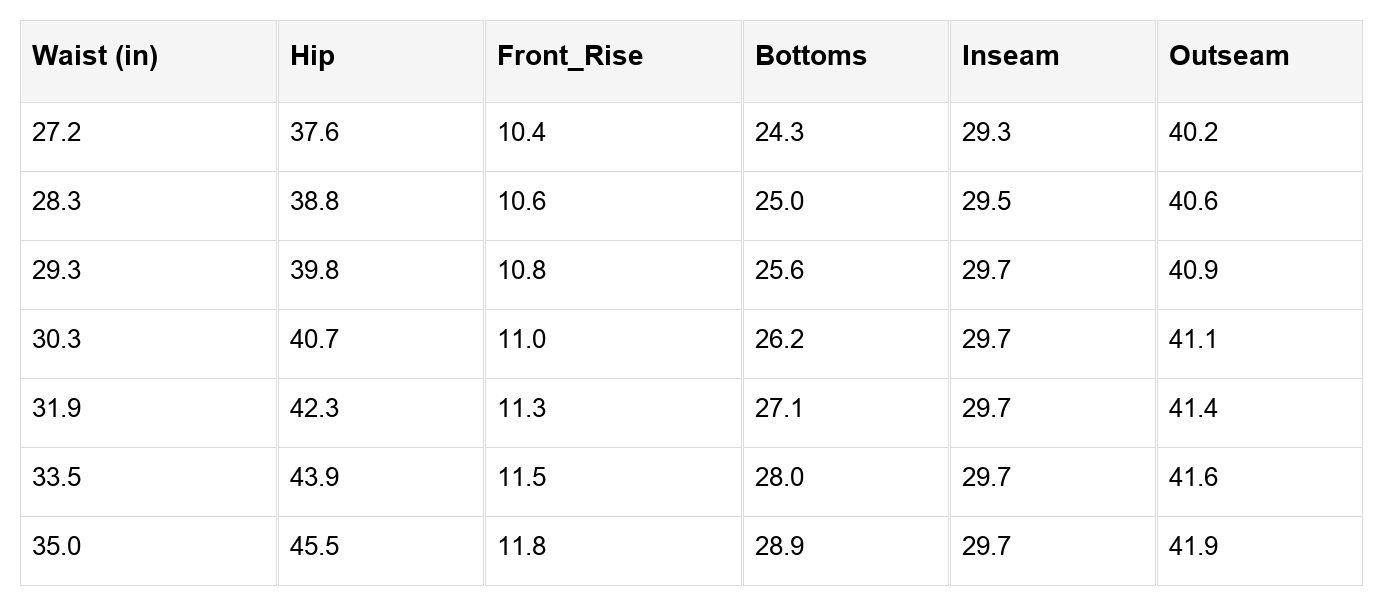Select the Outseam value 40.2
The image size is (1382, 605).
tap(1193, 133)
